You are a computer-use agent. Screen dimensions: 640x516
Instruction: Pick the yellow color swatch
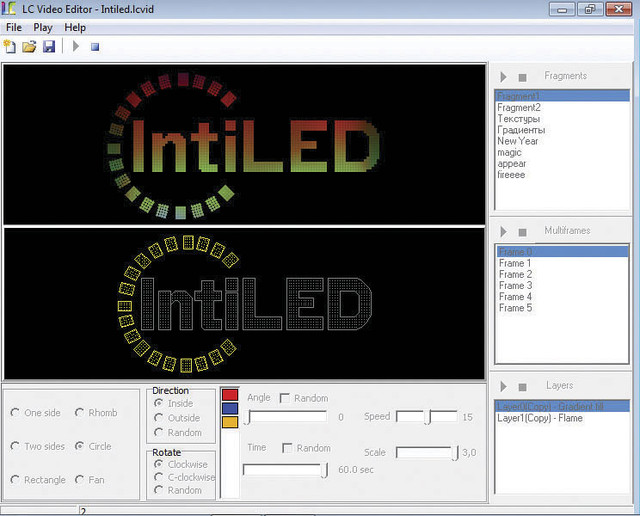click(x=230, y=422)
